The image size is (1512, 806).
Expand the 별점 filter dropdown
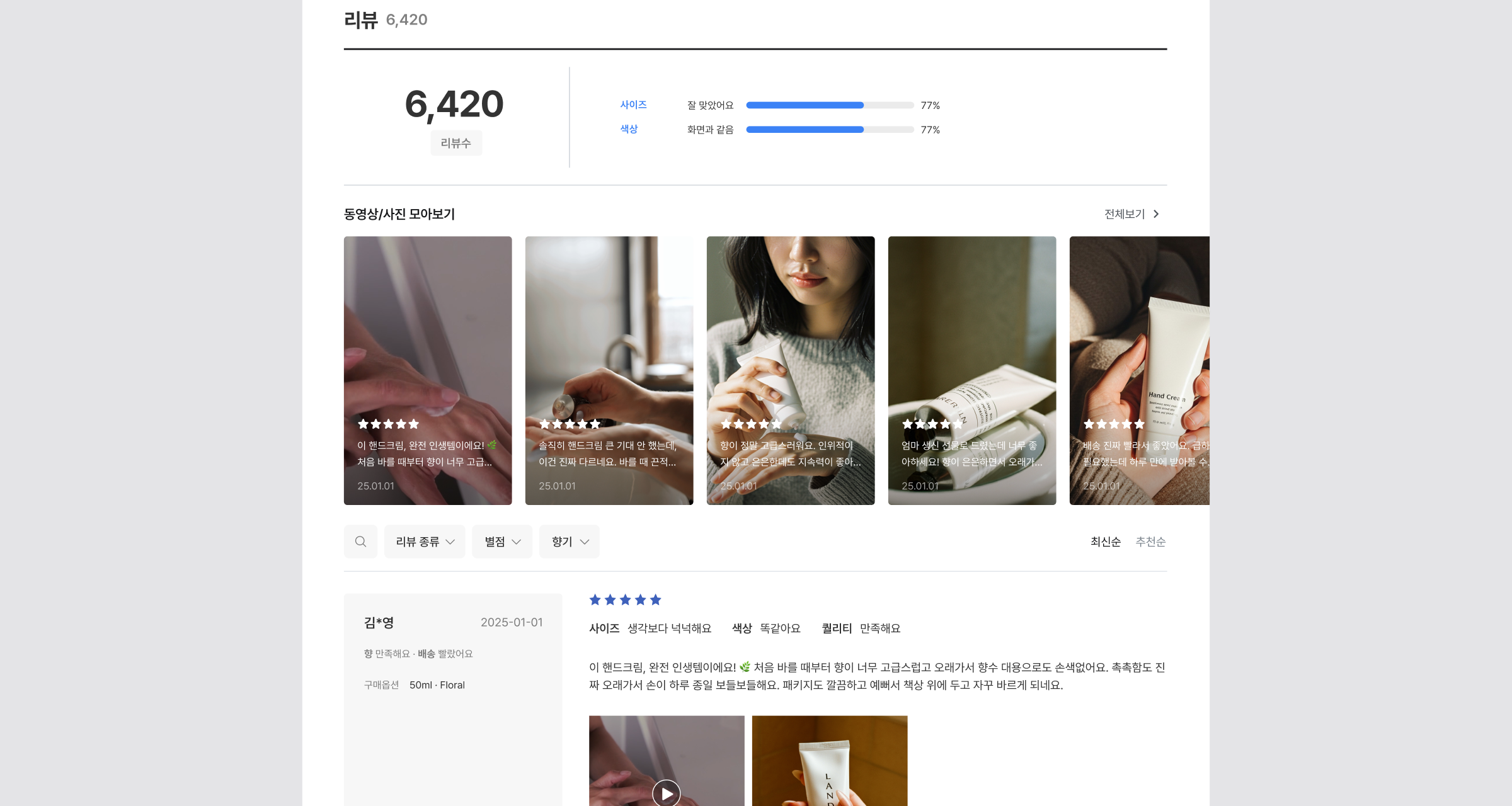(502, 542)
